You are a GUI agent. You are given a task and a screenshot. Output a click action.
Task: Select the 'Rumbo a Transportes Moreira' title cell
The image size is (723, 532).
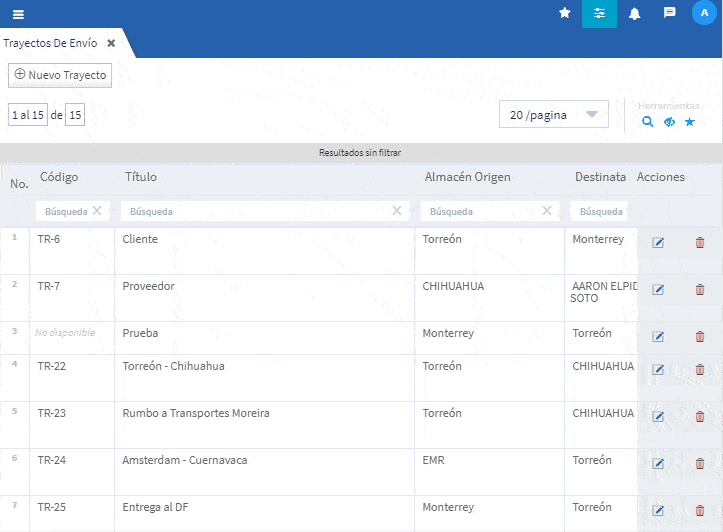tap(264, 425)
